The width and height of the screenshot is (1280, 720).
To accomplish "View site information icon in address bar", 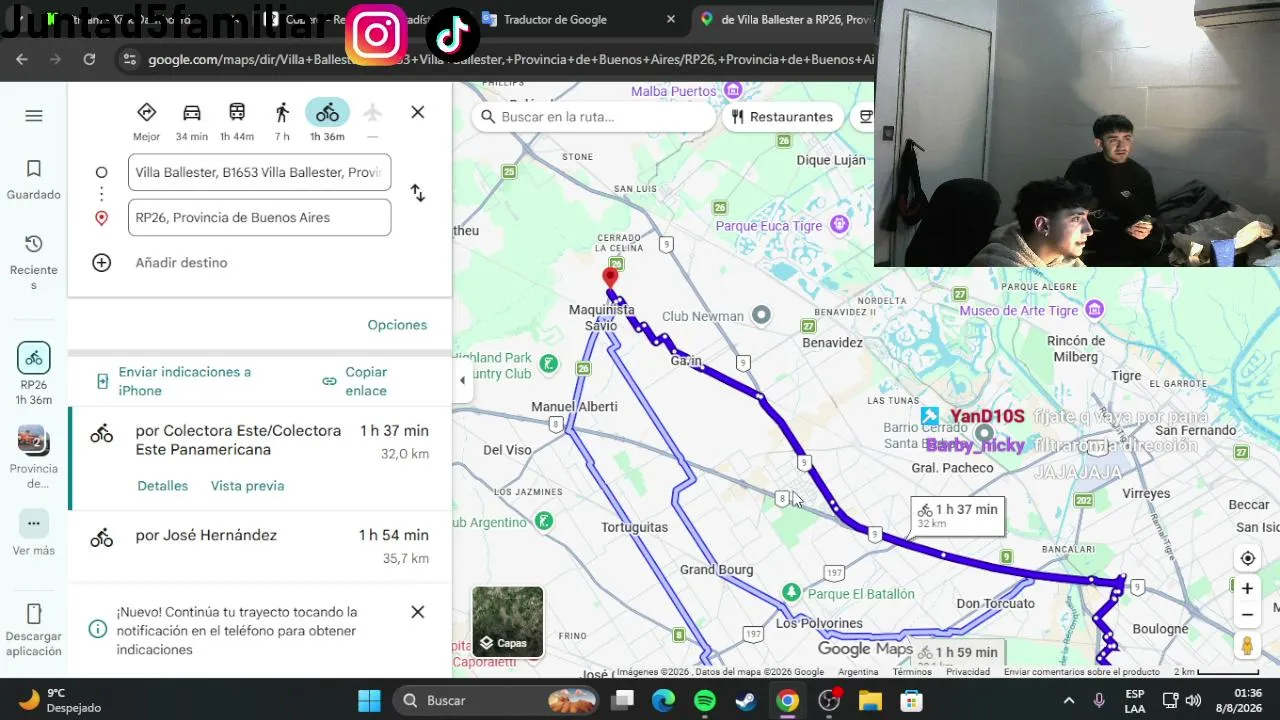I will coord(129,59).
